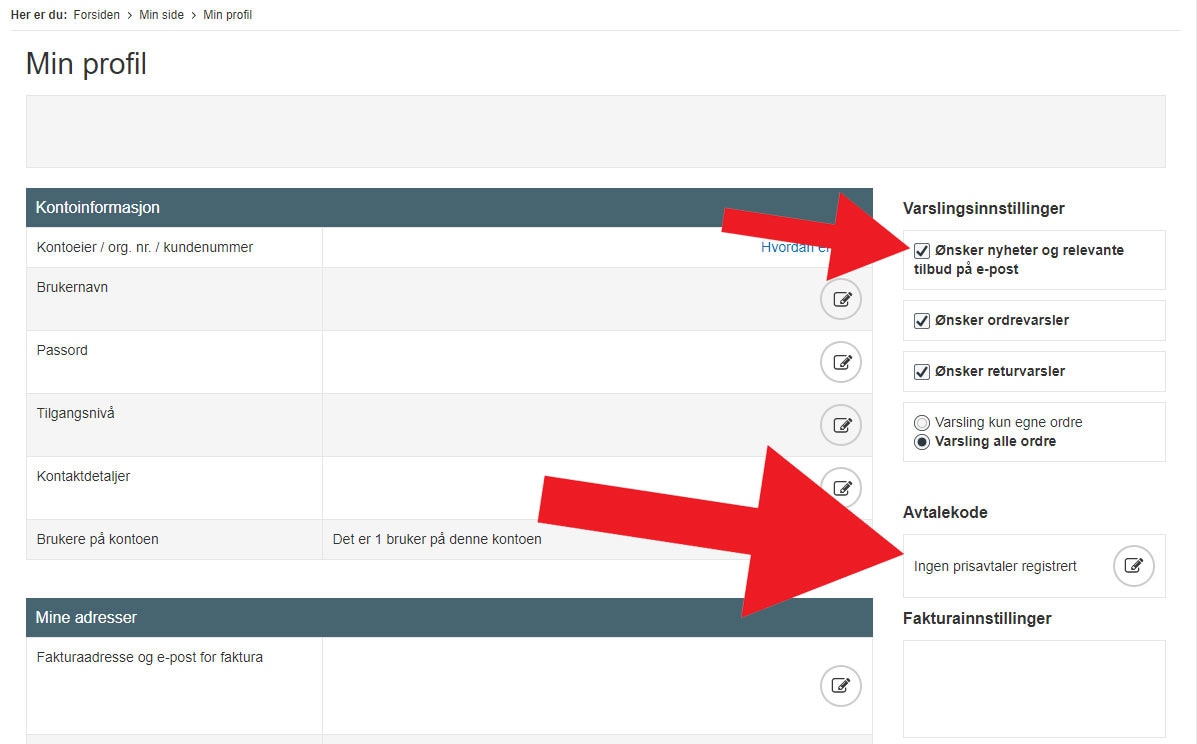The width and height of the screenshot is (1197, 744).
Task: Click the Mine adresser section header
Action: (86, 618)
